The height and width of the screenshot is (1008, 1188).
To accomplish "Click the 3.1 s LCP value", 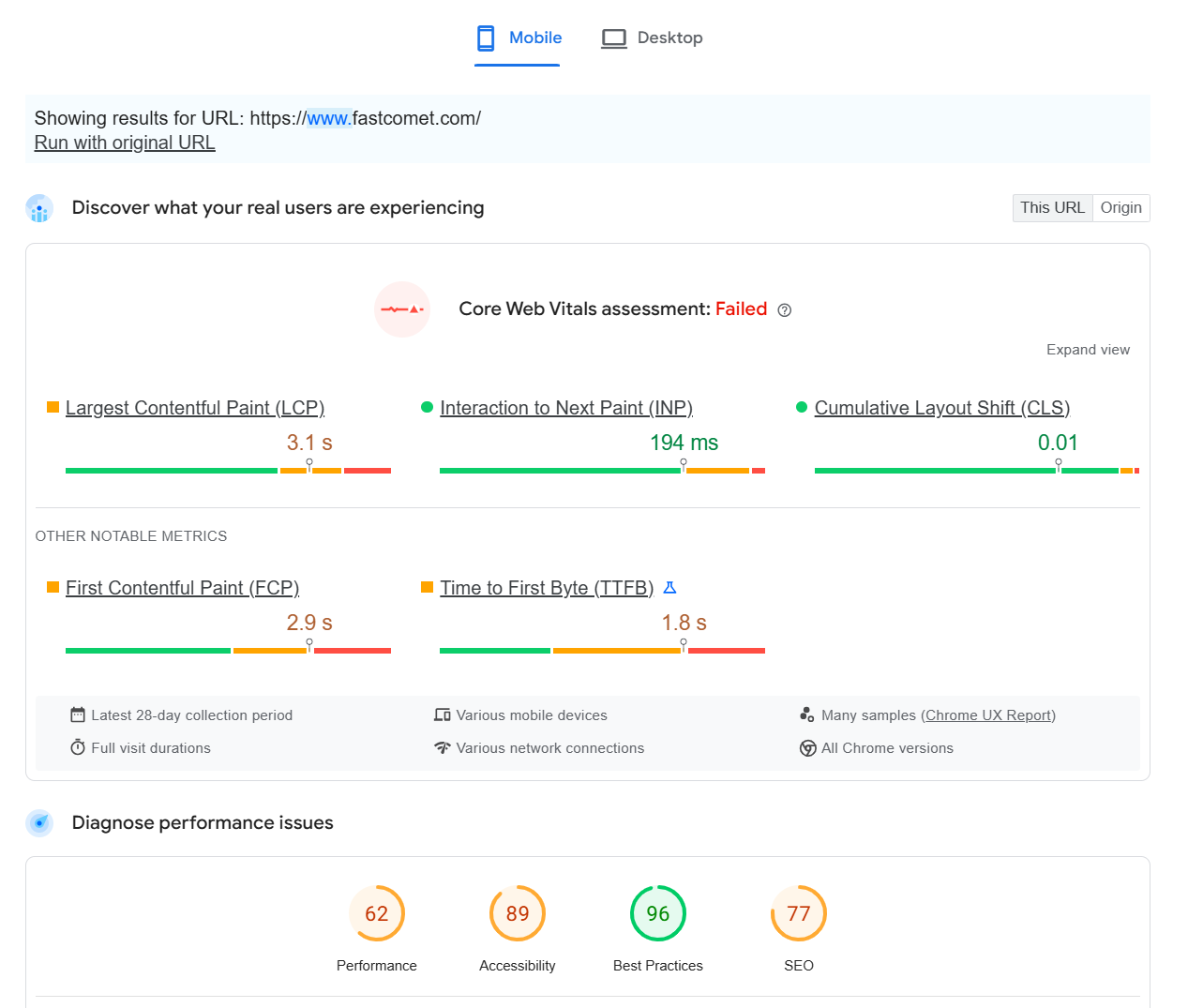I will tap(309, 443).
